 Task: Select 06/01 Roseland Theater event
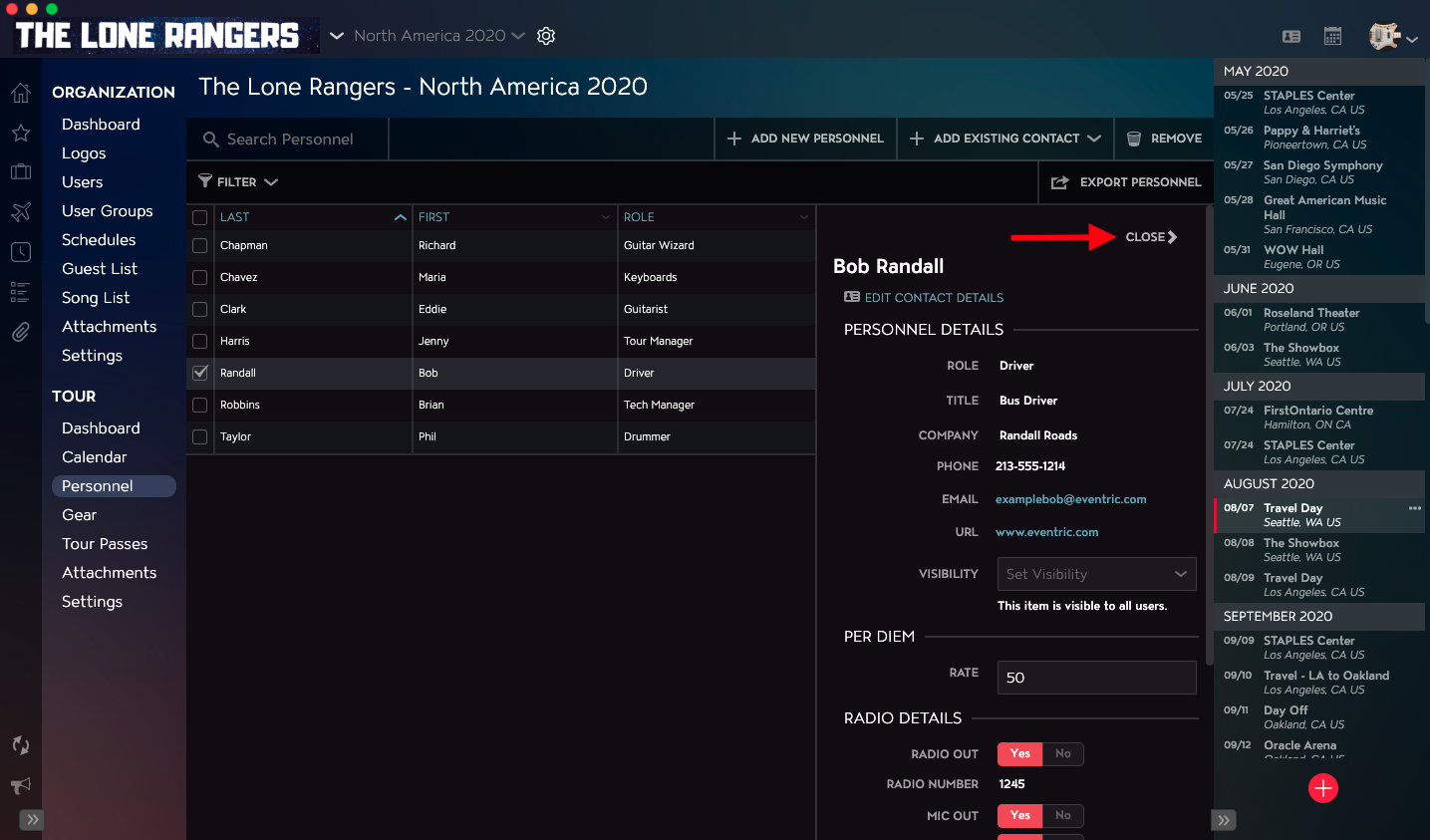(x=1319, y=320)
